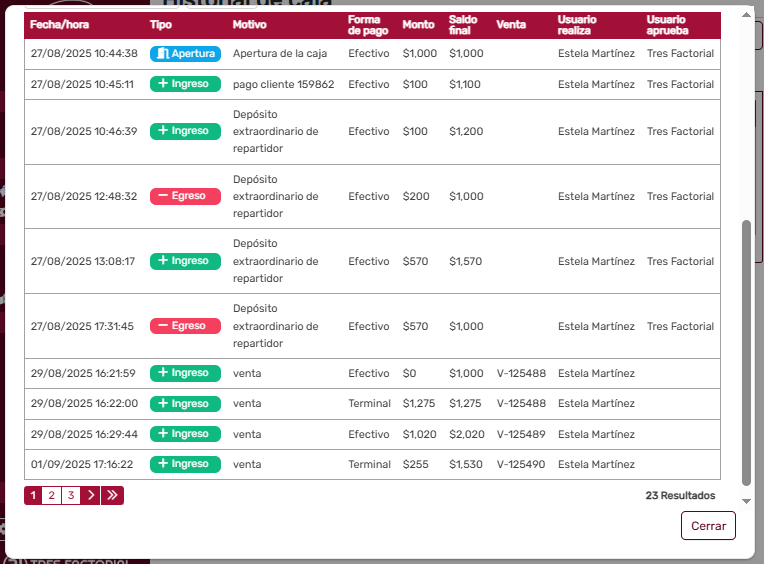Click scrollbar down arrow at bottom right
This screenshot has height=564, width=764.
745,500
